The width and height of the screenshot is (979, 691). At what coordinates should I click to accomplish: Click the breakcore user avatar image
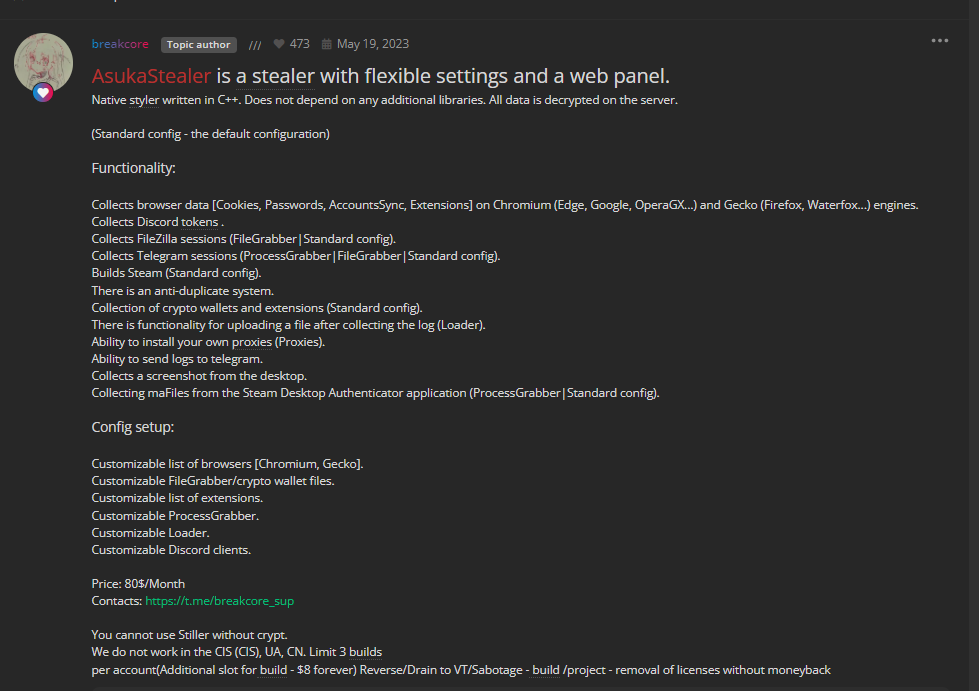43,62
